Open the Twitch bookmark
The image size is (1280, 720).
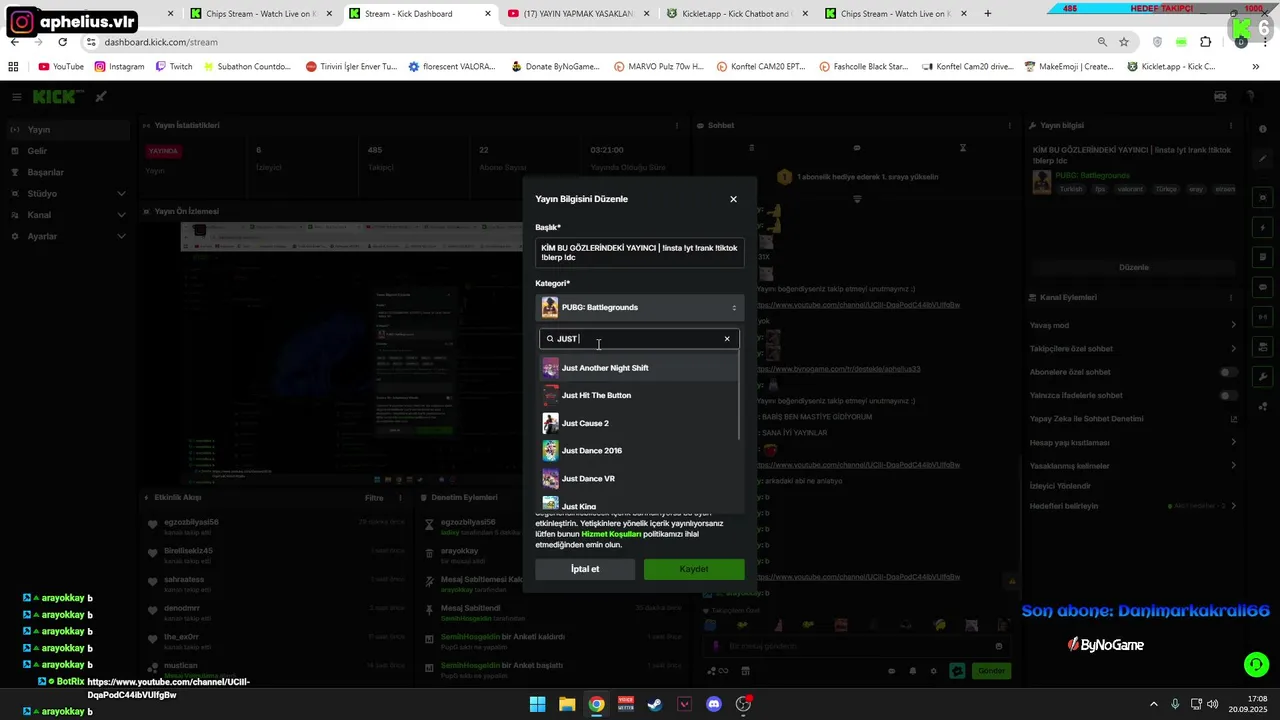[x=174, y=66]
